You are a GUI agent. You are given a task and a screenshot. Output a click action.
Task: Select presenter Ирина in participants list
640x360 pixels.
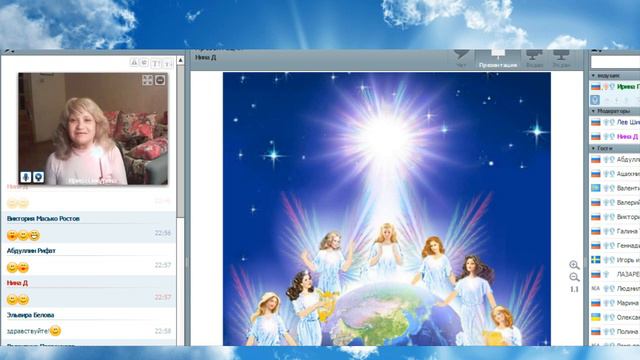(615, 87)
